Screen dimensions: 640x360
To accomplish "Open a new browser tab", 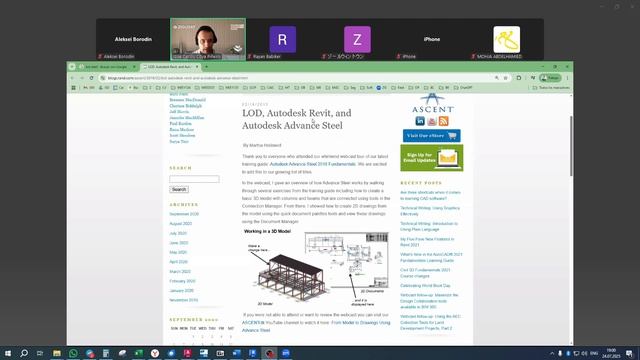I will tap(206, 67).
